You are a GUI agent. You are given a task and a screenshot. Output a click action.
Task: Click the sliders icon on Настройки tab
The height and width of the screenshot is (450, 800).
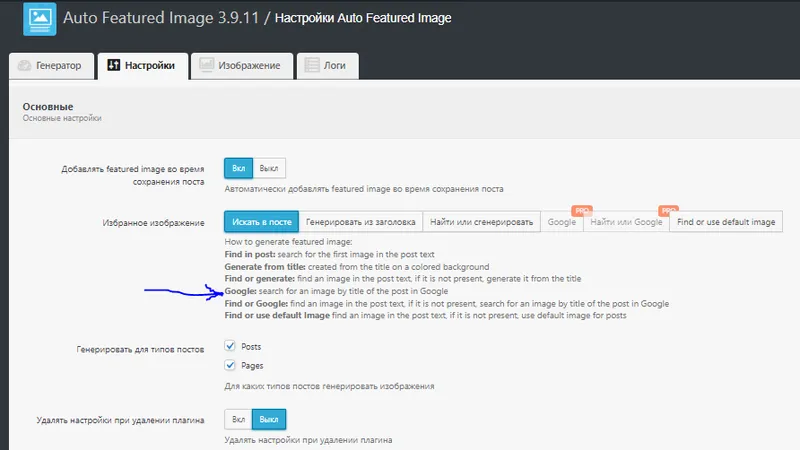(x=113, y=65)
